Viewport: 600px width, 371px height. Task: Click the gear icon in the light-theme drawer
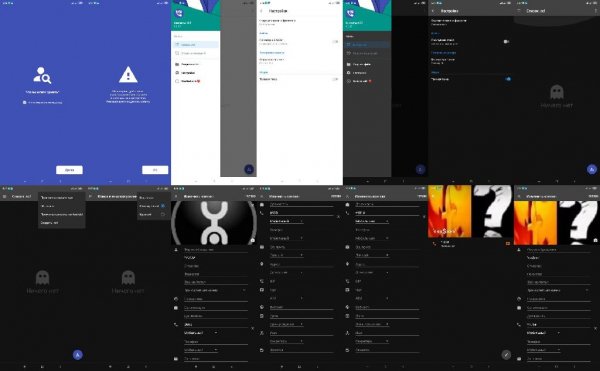177,73
